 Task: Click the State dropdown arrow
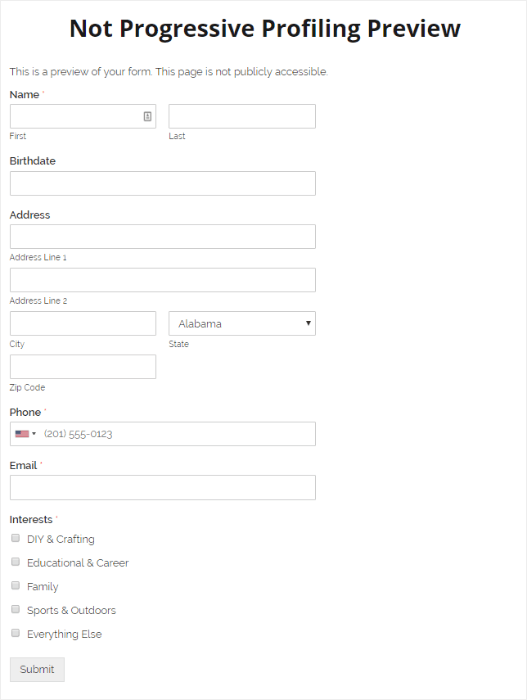point(308,323)
